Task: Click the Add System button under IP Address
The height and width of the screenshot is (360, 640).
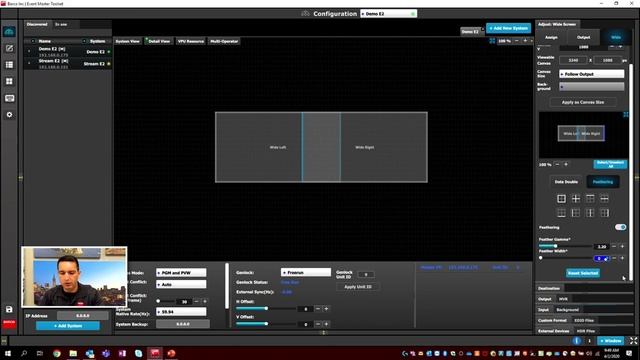Action: tap(68, 326)
